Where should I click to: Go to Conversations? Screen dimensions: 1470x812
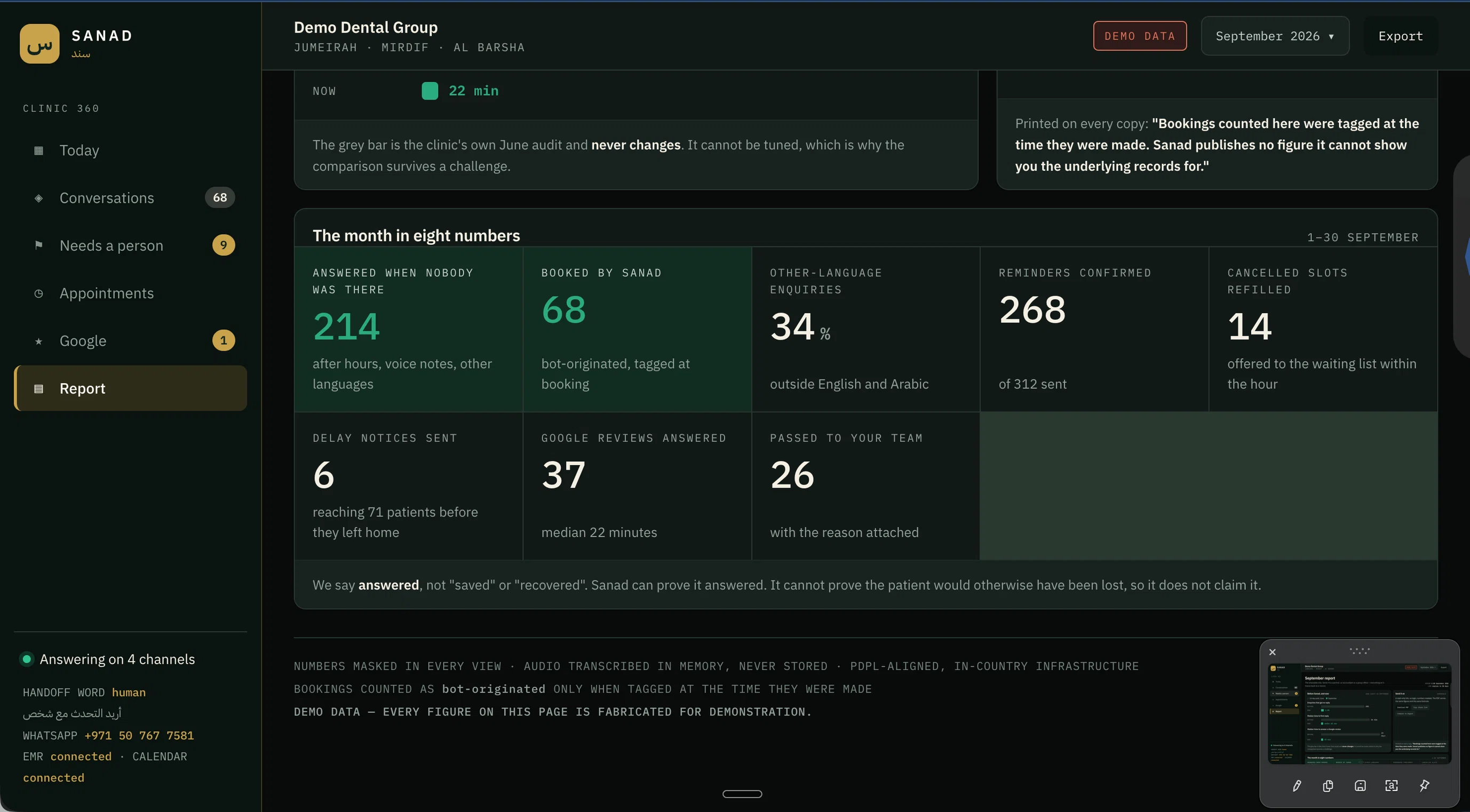click(x=130, y=198)
